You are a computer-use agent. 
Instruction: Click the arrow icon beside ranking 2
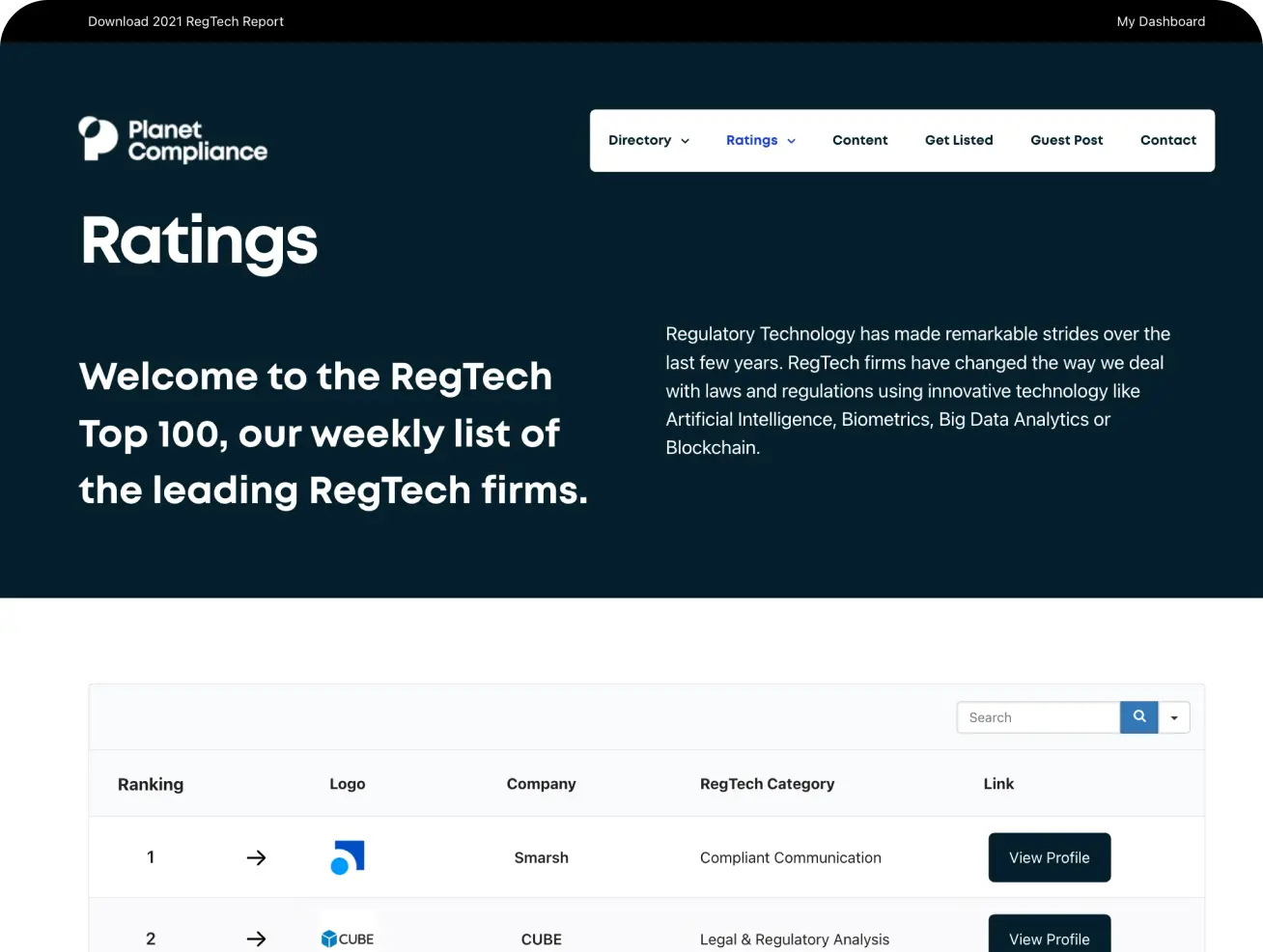point(256,938)
